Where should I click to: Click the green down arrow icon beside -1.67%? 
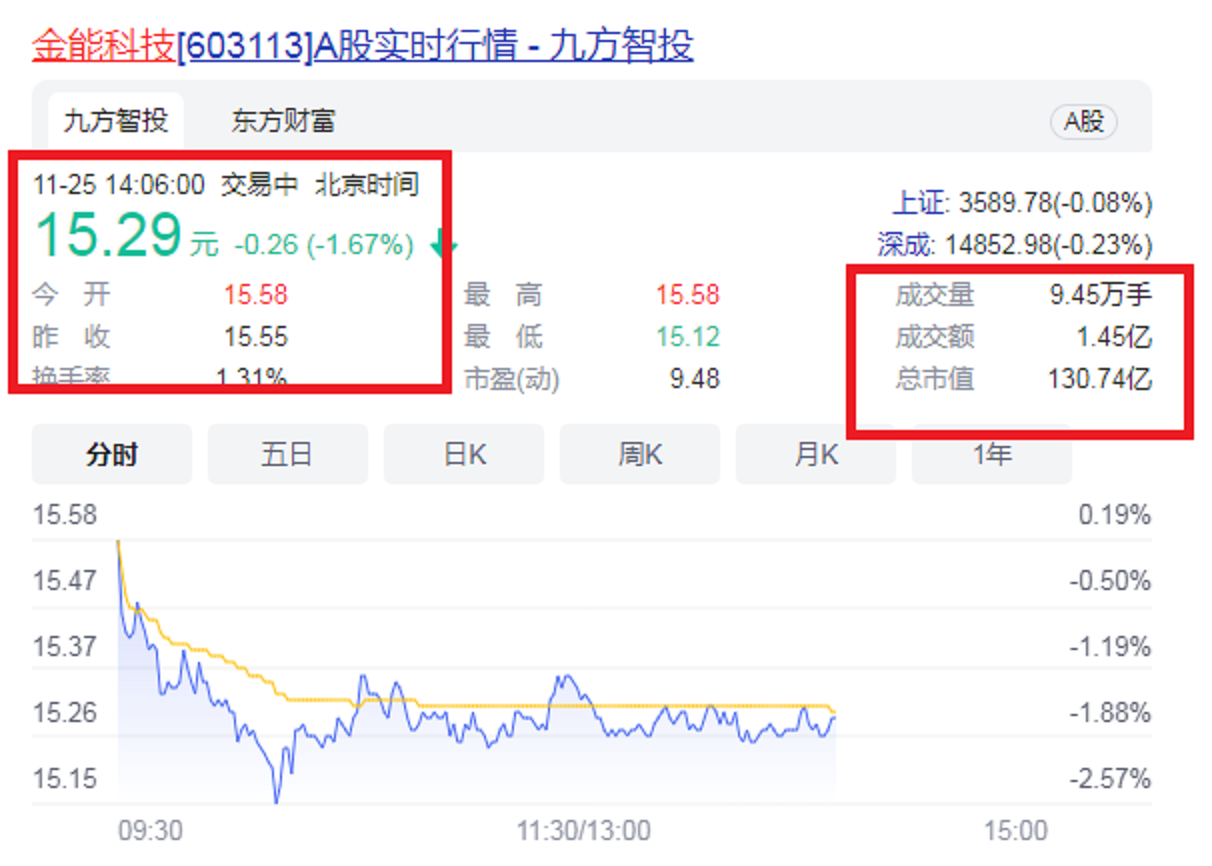pyautogui.click(x=444, y=245)
